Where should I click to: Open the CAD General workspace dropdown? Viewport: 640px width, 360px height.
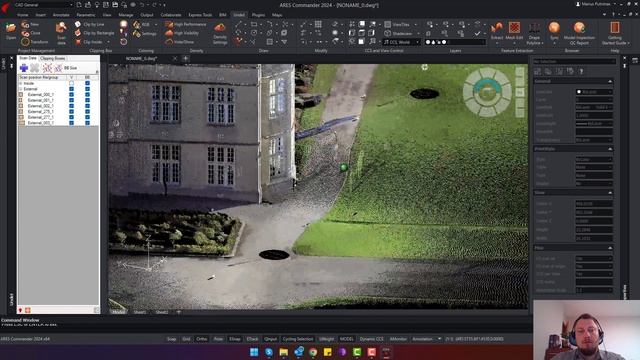point(44,5)
